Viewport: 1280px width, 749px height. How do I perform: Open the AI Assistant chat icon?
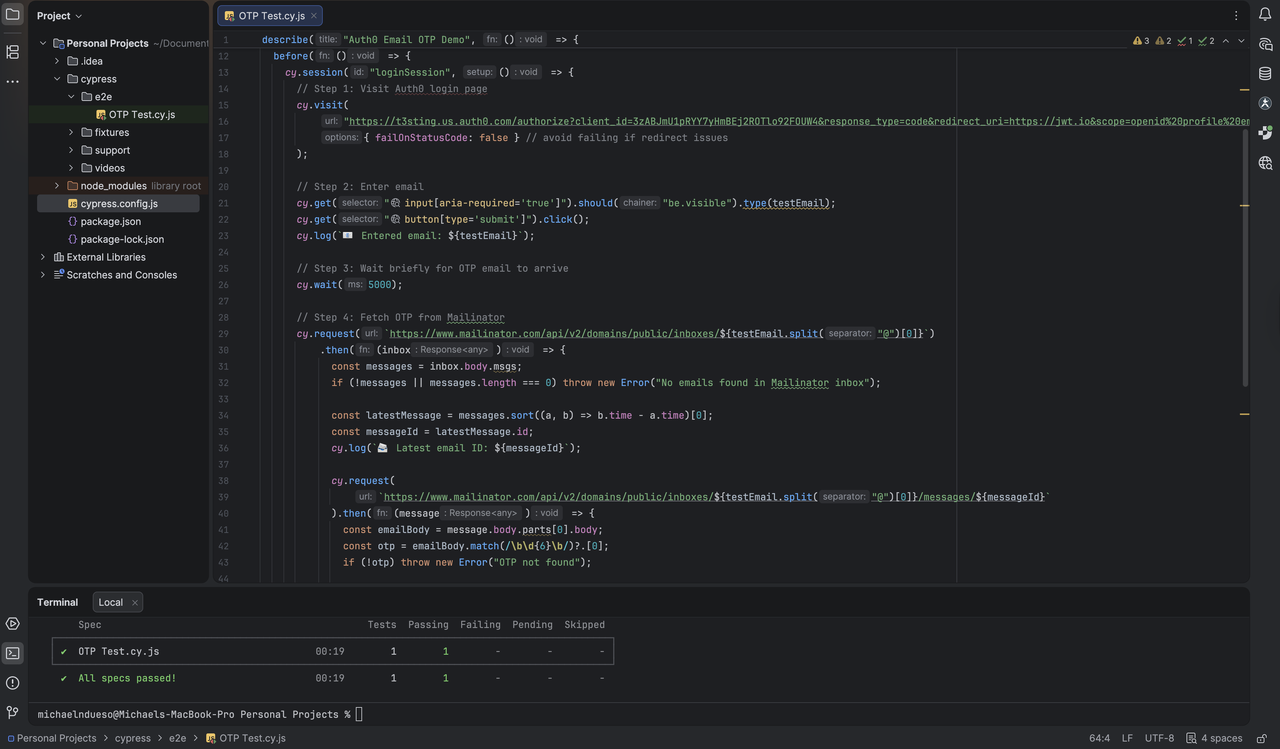point(1265,44)
